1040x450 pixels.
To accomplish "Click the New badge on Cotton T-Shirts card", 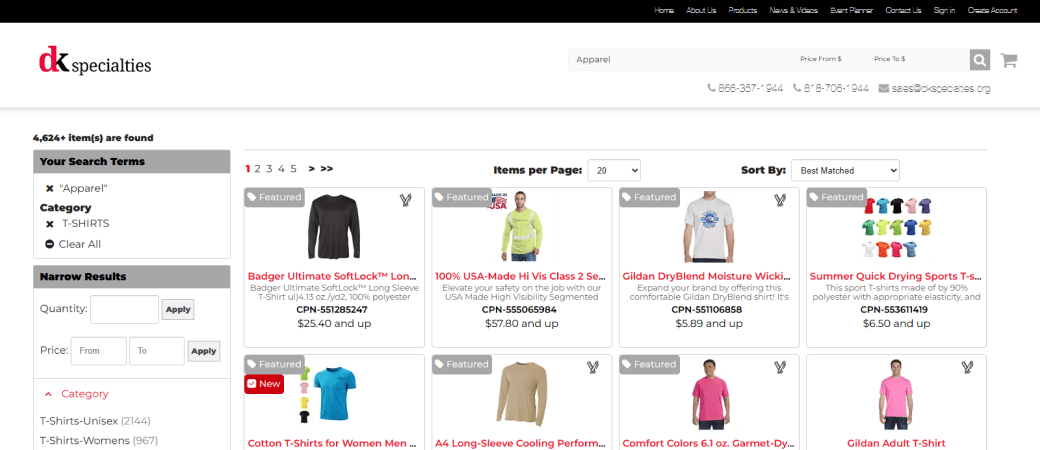I will (x=264, y=384).
